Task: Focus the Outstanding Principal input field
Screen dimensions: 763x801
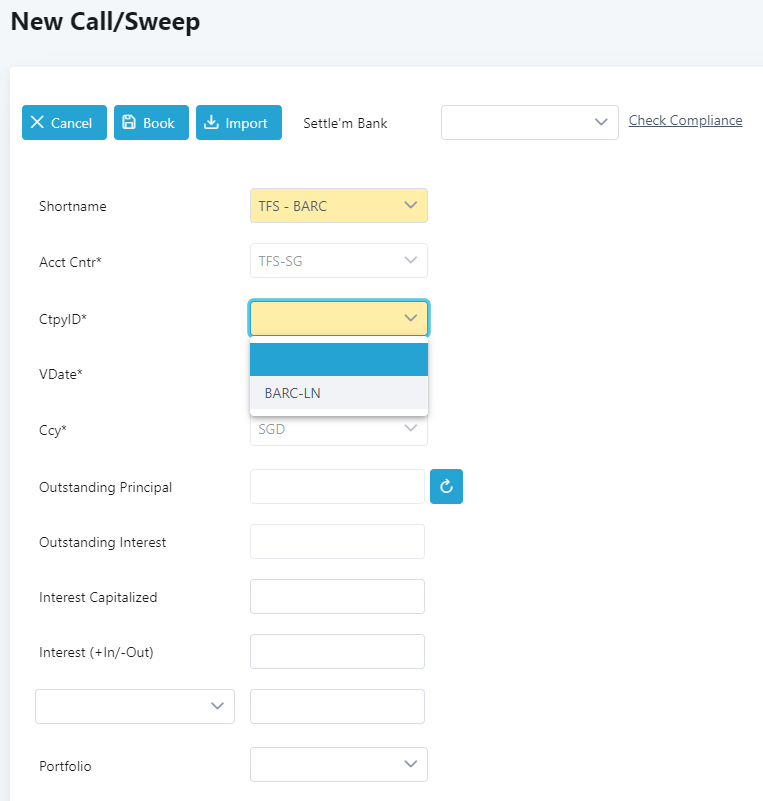Action: 337,486
